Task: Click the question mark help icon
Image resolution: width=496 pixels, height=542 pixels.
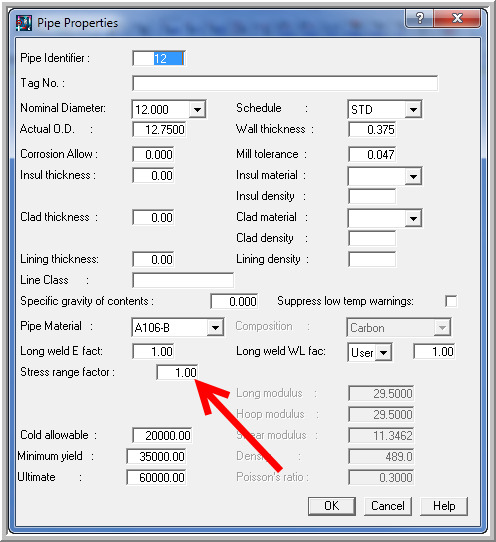Action: click(419, 18)
